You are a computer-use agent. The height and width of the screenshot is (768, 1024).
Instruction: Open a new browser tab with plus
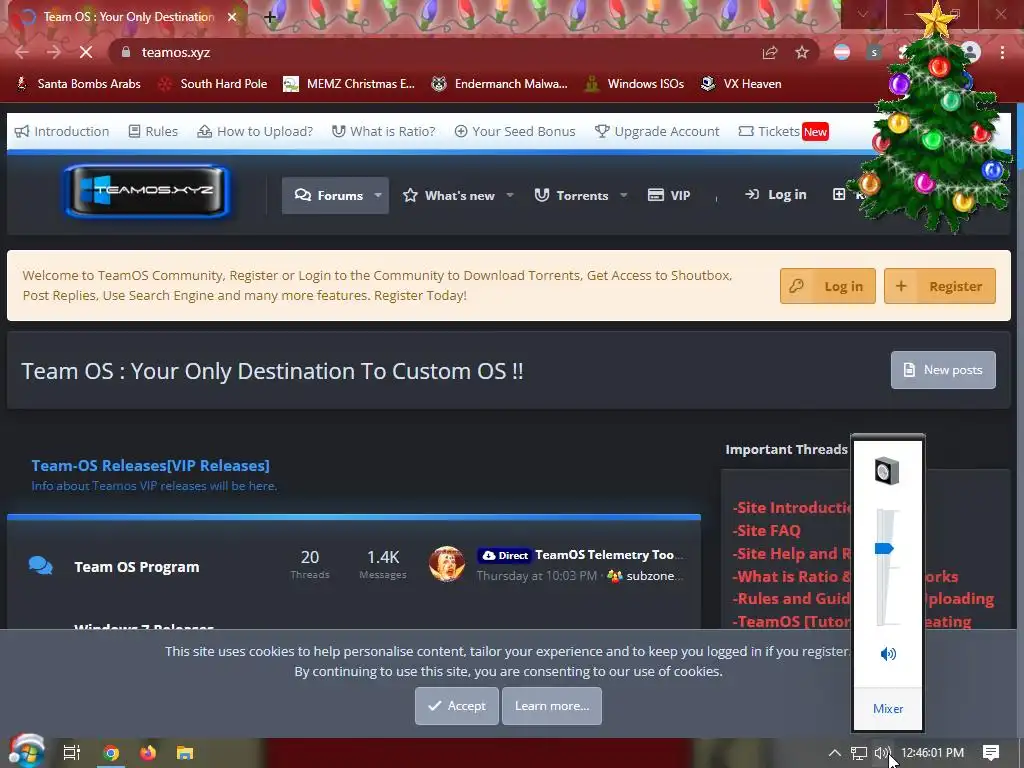pyautogui.click(x=270, y=17)
